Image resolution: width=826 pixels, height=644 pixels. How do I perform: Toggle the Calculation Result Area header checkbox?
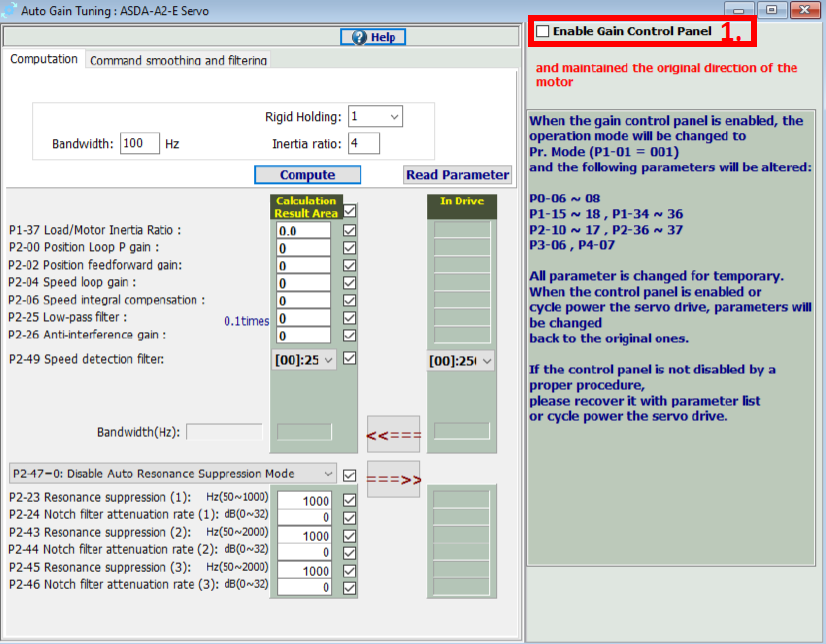point(349,212)
